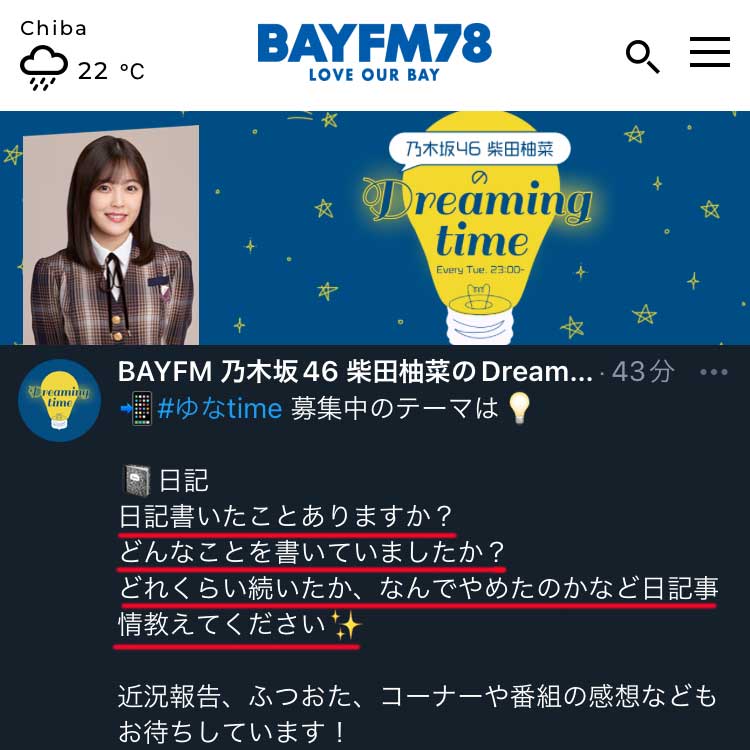
Task: Tap the rain cloud weather icon
Action: coord(44,68)
